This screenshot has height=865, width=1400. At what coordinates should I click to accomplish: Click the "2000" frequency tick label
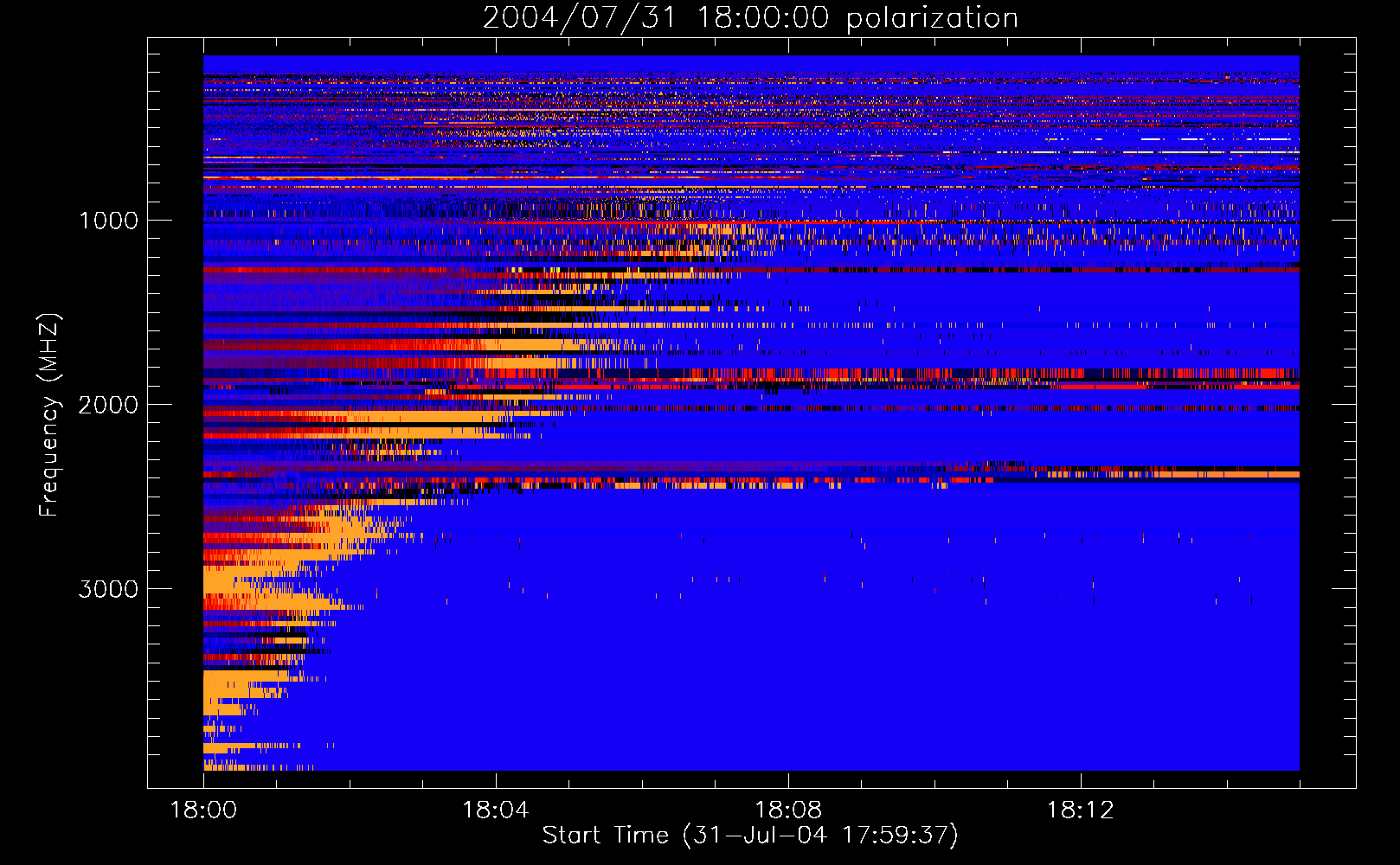(108, 405)
